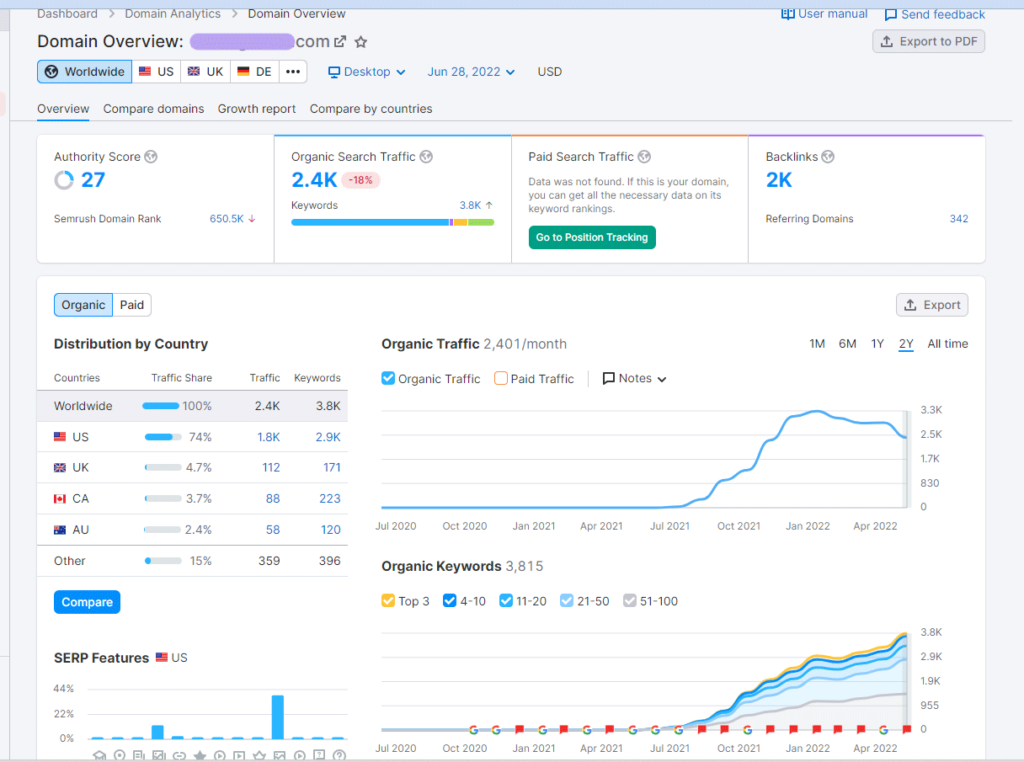Uncheck the Top 3 keywords filter
This screenshot has height=762, width=1024.
[387, 601]
